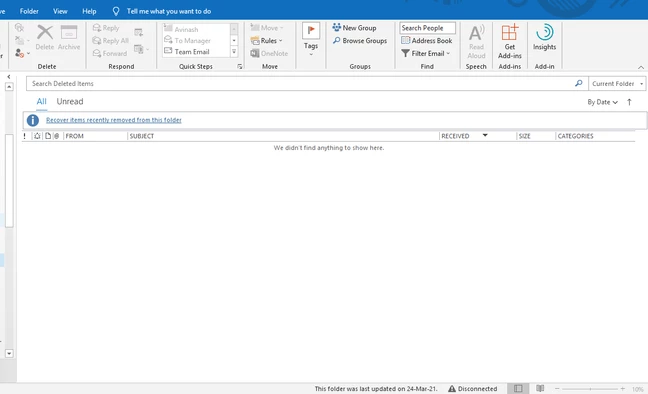Click the Archive button in the ribbon
648x394 pixels.
tap(69, 37)
